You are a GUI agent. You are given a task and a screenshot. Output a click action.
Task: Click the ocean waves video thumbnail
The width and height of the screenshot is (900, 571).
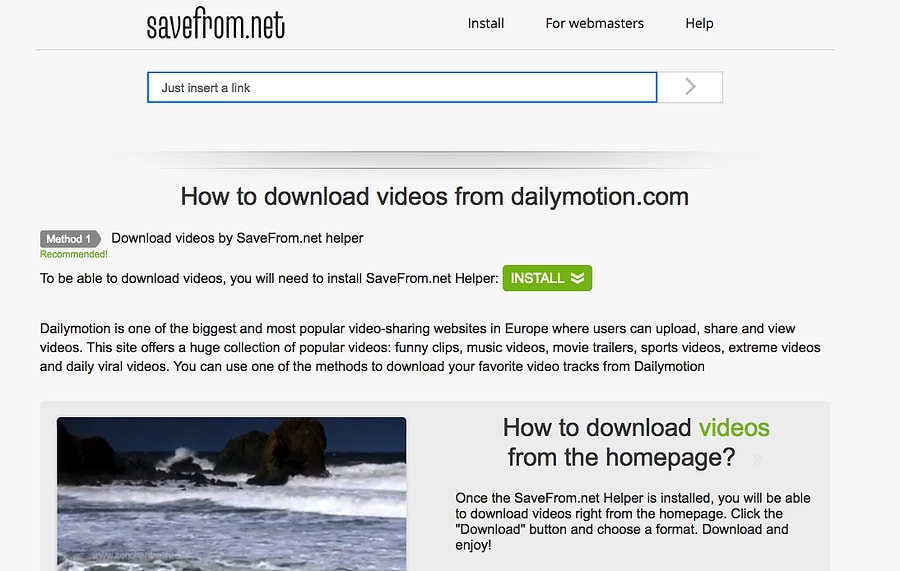click(x=231, y=494)
